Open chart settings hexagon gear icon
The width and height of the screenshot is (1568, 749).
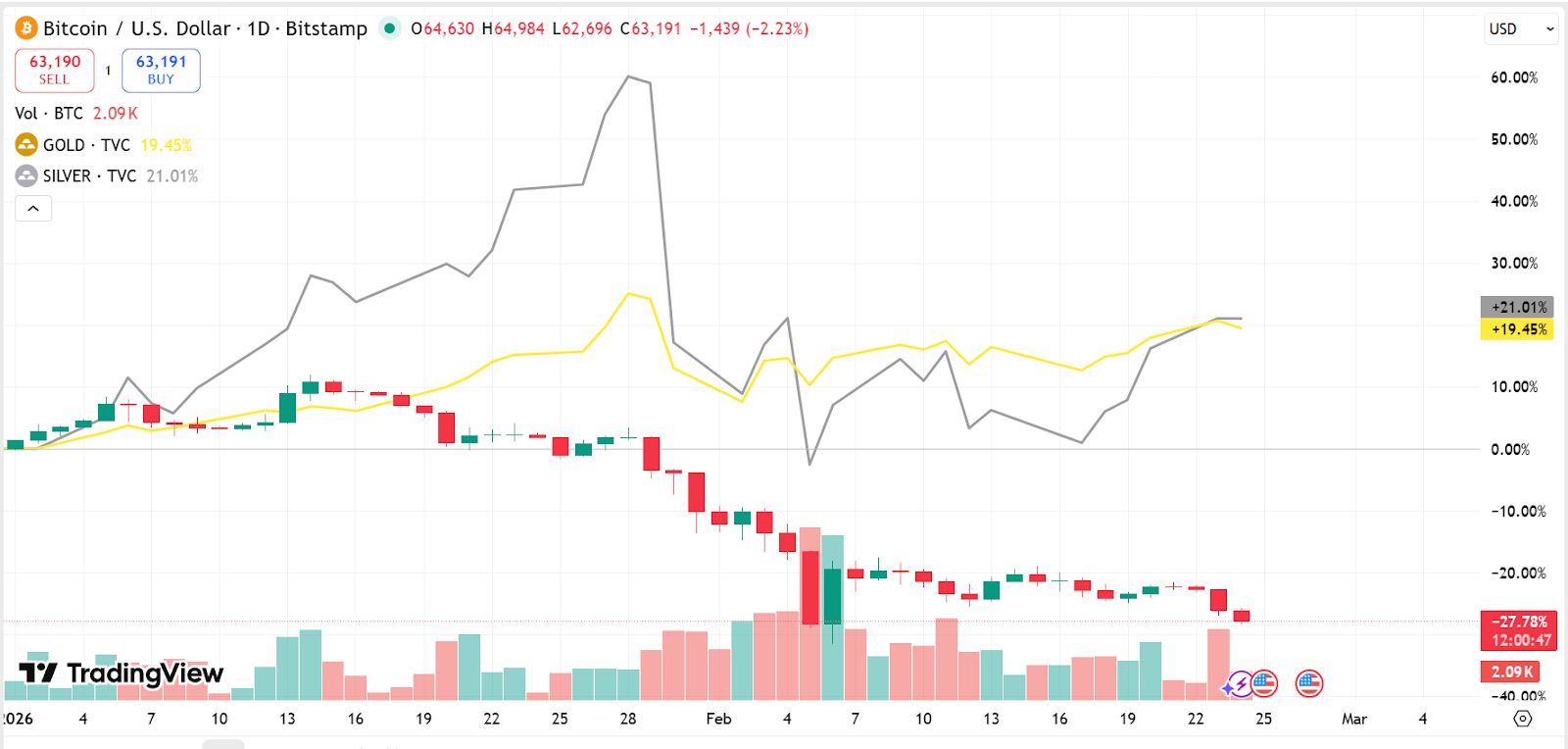tap(1522, 719)
